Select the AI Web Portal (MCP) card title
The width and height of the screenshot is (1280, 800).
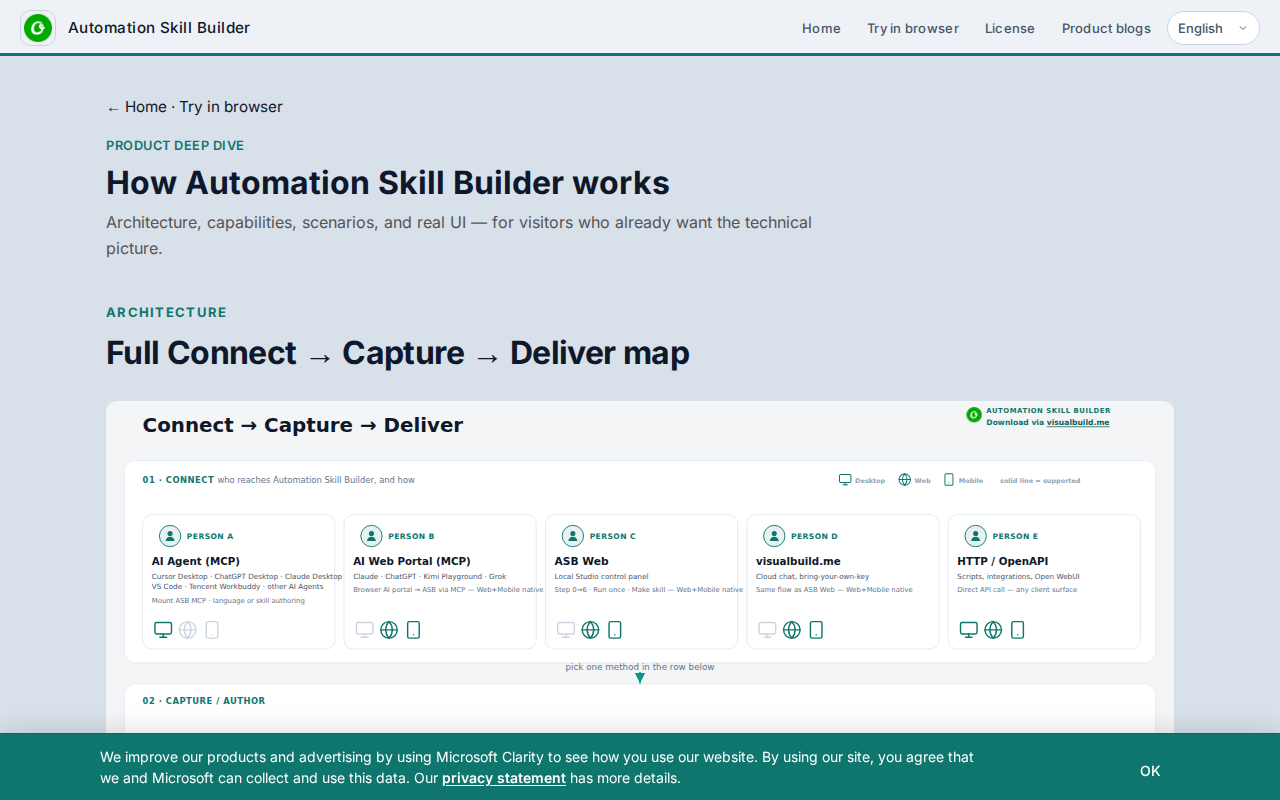tap(412, 561)
